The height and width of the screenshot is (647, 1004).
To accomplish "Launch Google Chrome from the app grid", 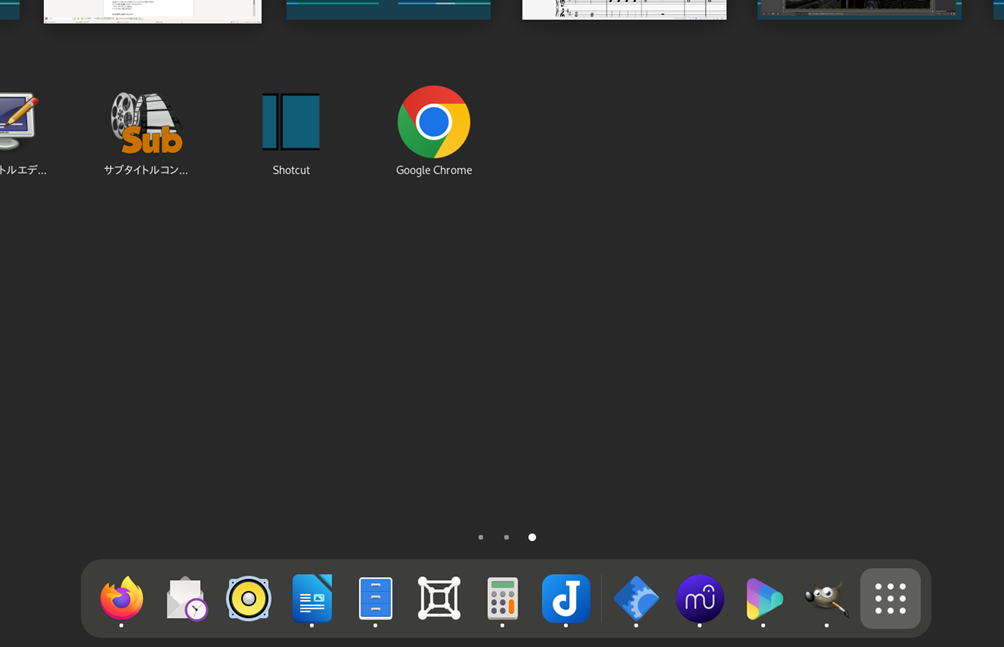I will 433,123.
